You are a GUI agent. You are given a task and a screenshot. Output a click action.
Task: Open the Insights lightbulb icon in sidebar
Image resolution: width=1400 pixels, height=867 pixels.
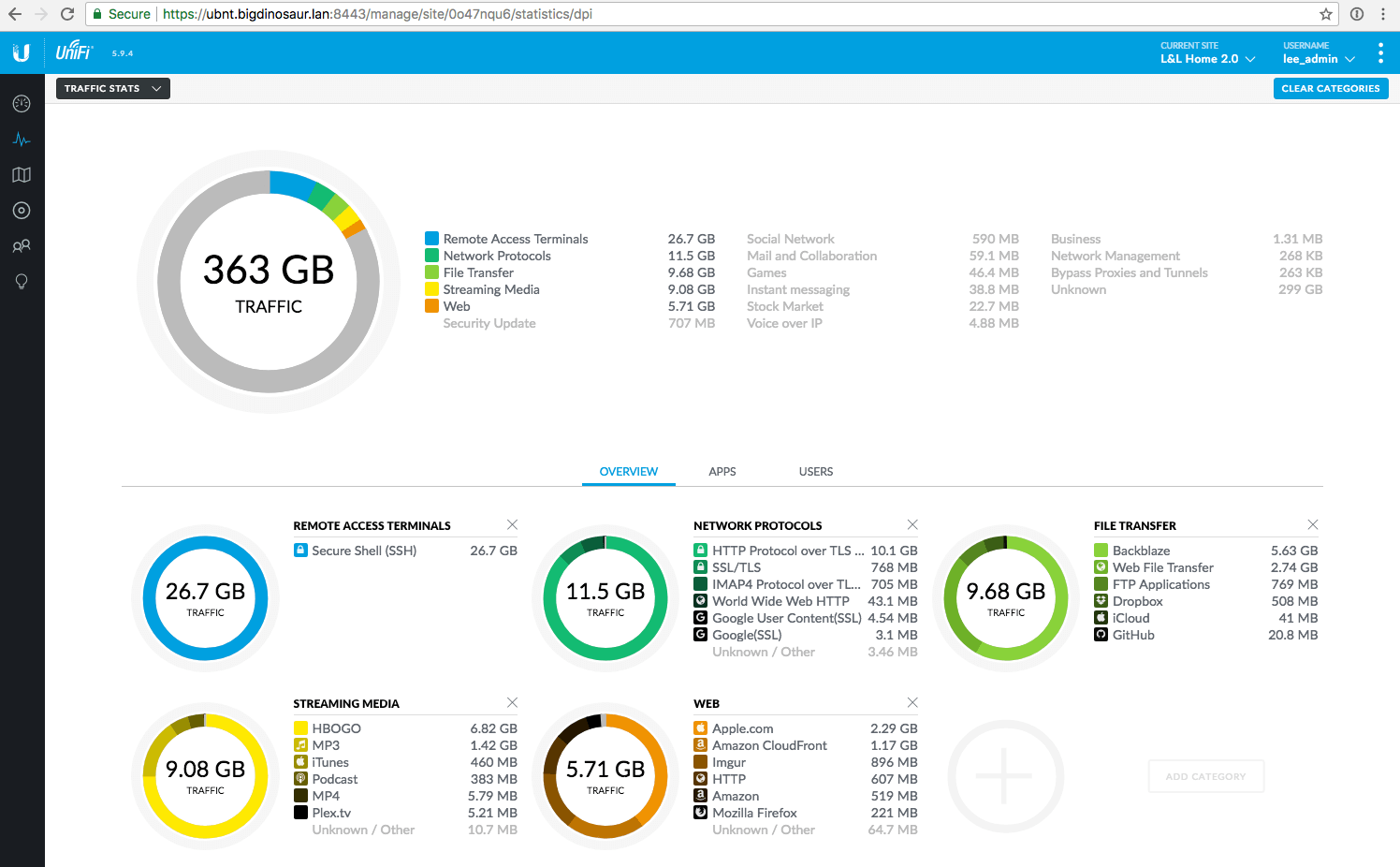click(22, 282)
